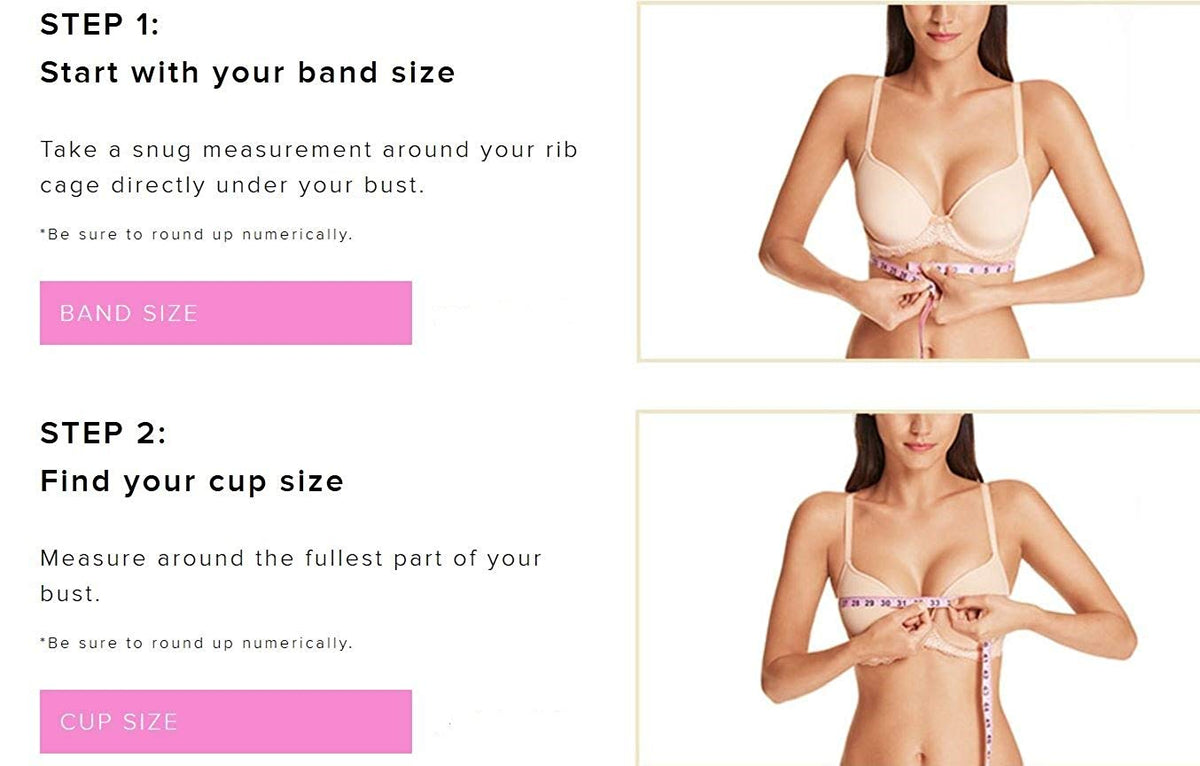Click 'Find your cup size' title
1200x766 pixels.
(x=192, y=481)
